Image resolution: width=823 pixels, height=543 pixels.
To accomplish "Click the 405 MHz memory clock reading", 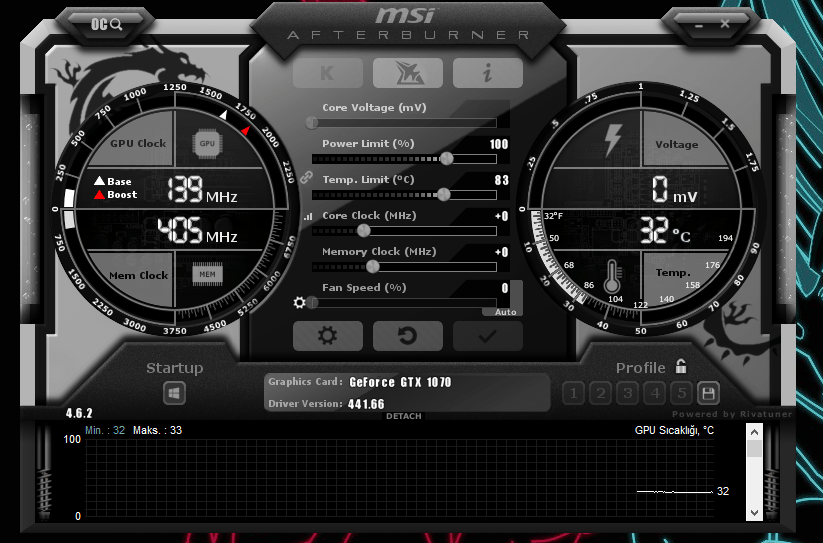I will [197, 231].
